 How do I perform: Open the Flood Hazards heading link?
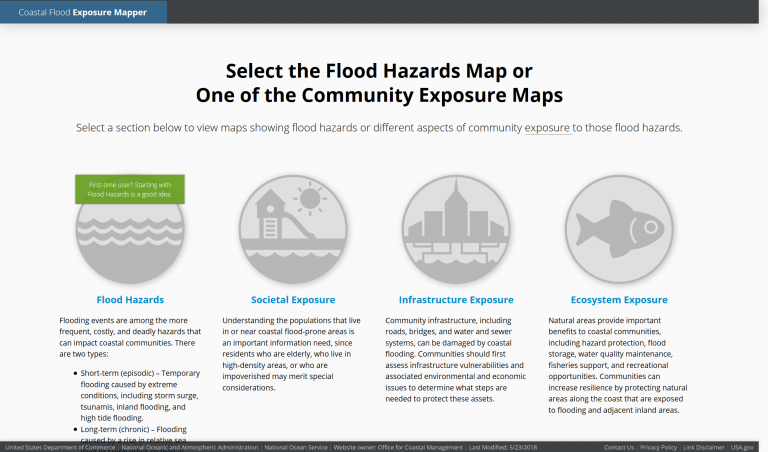[130, 299]
